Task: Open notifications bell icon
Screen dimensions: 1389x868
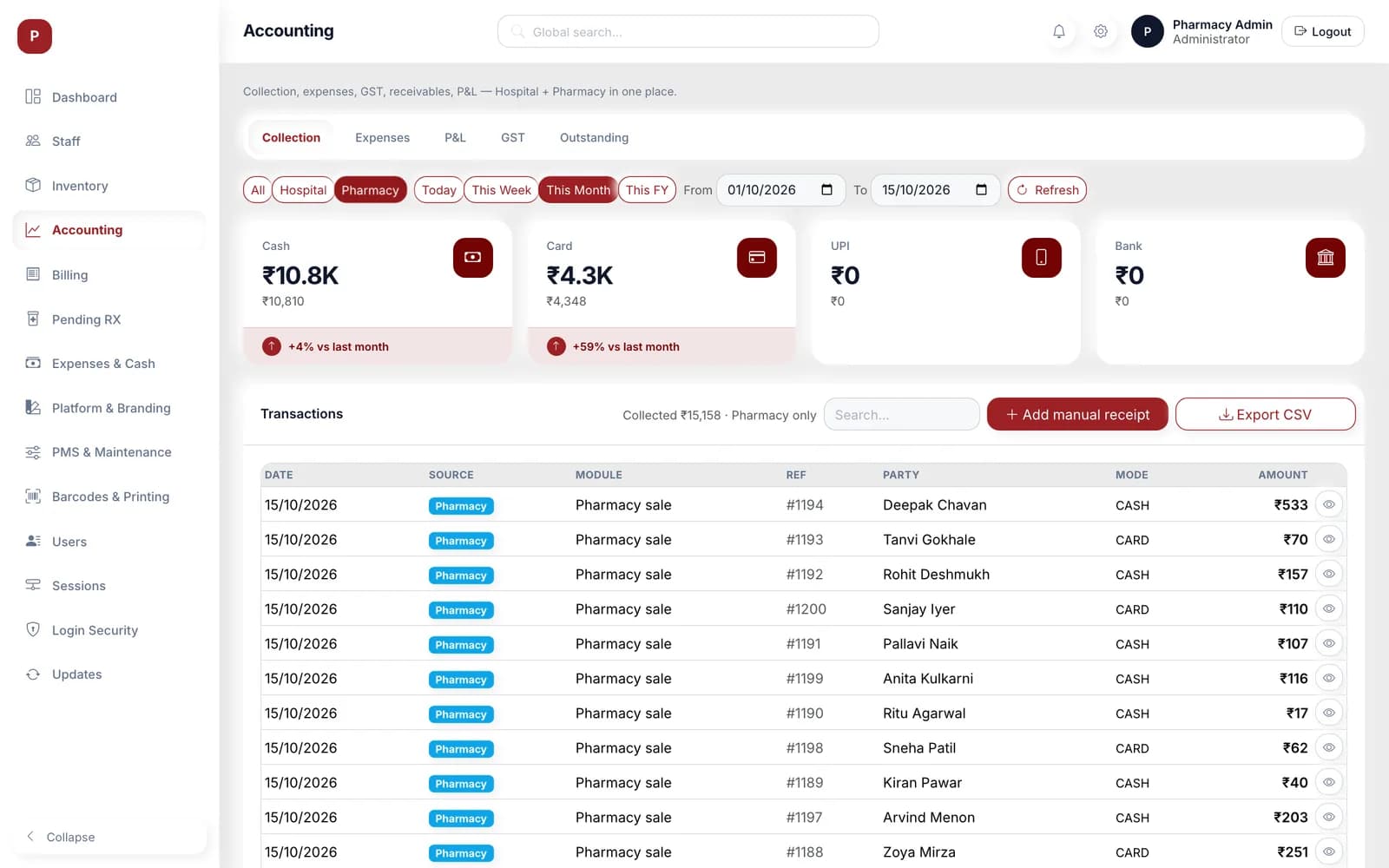Action: (1059, 31)
